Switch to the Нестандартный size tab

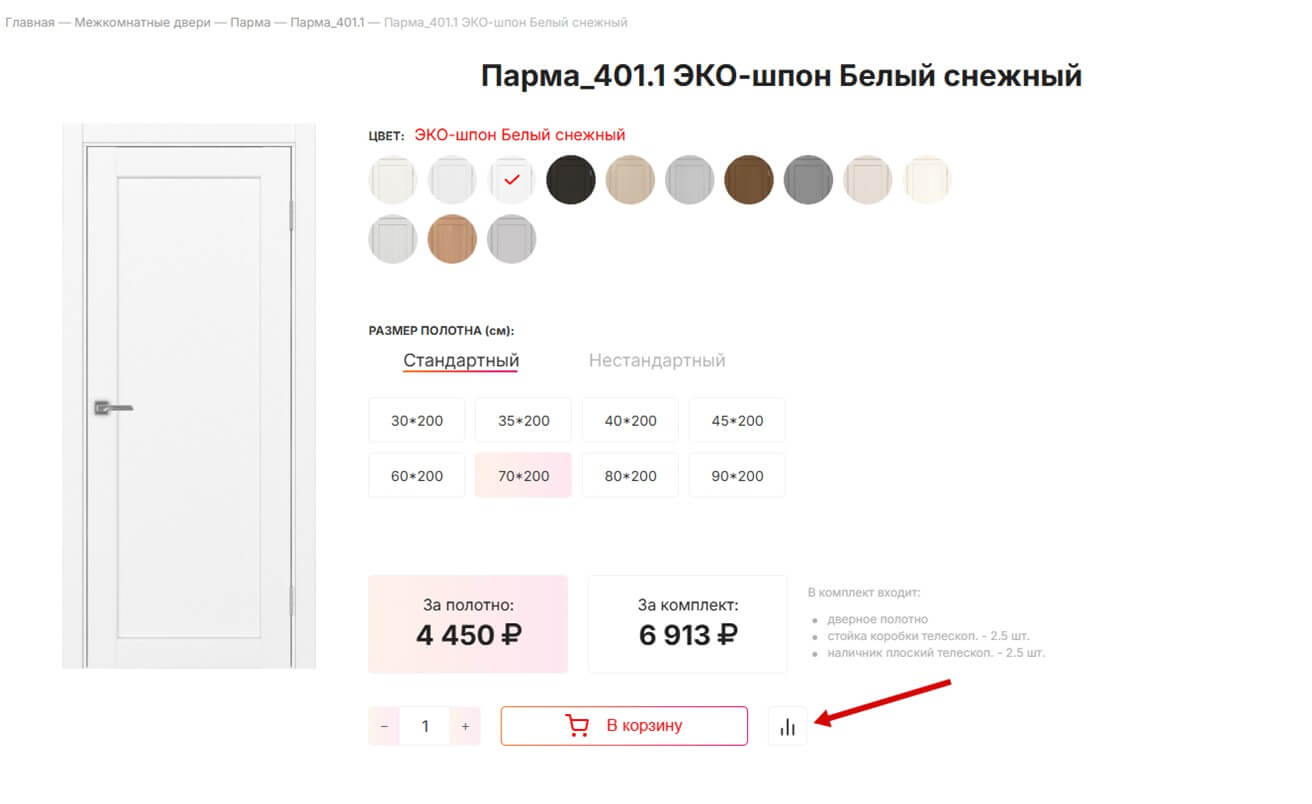pyautogui.click(x=657, y=360)
